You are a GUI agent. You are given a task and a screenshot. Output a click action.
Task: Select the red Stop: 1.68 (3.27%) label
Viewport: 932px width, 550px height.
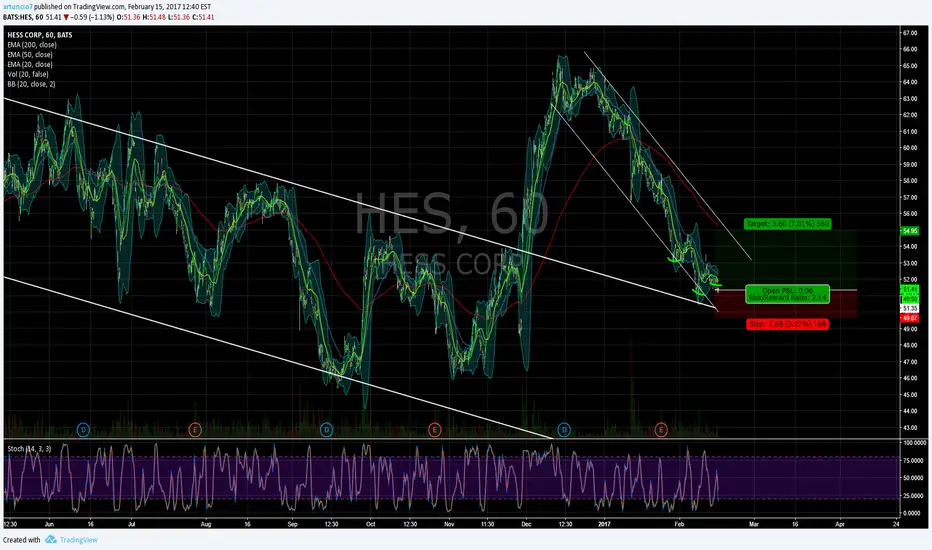(x=788, y=324)
